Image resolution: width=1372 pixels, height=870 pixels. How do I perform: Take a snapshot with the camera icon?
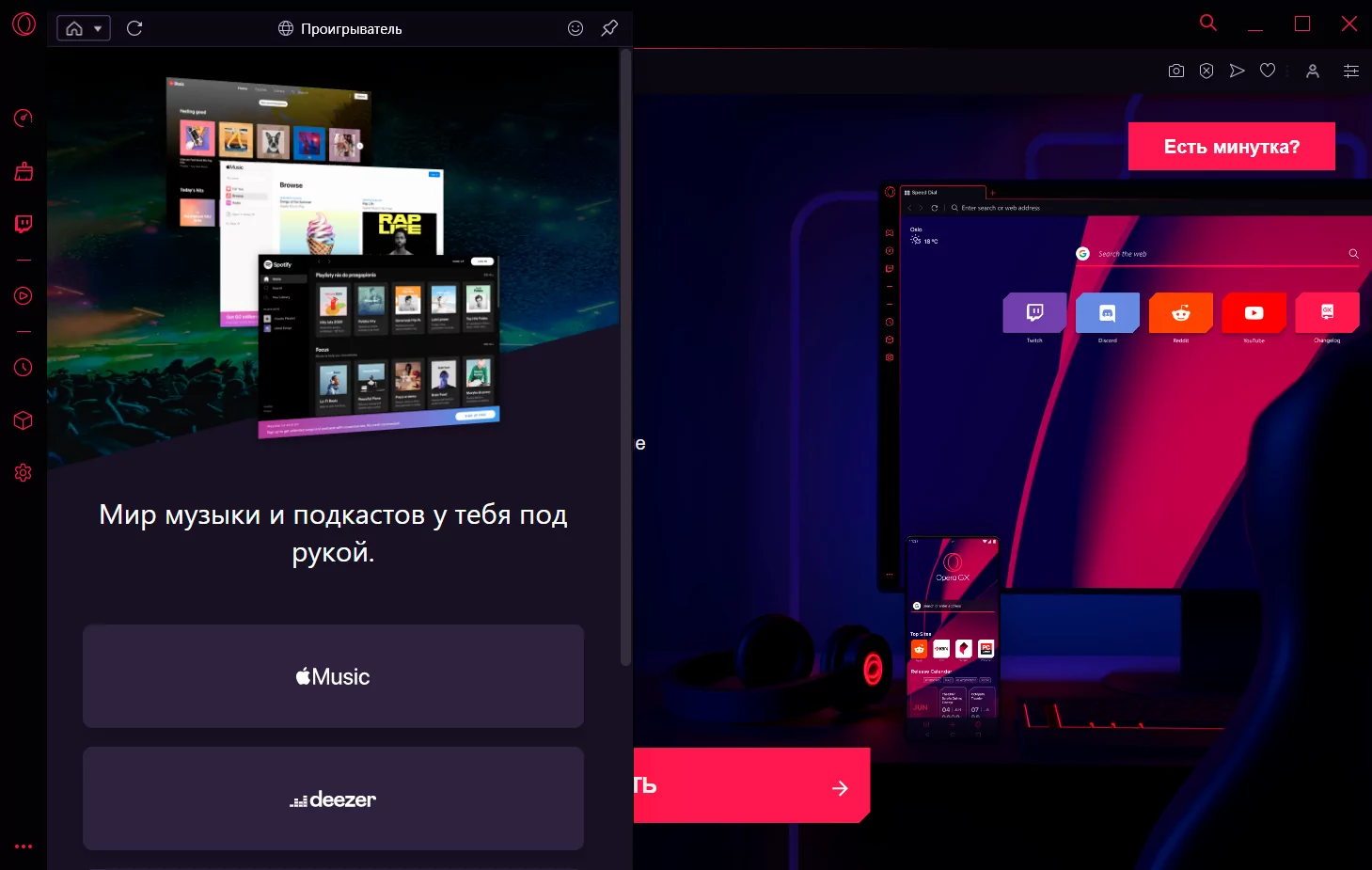(x=1176, y=71)
